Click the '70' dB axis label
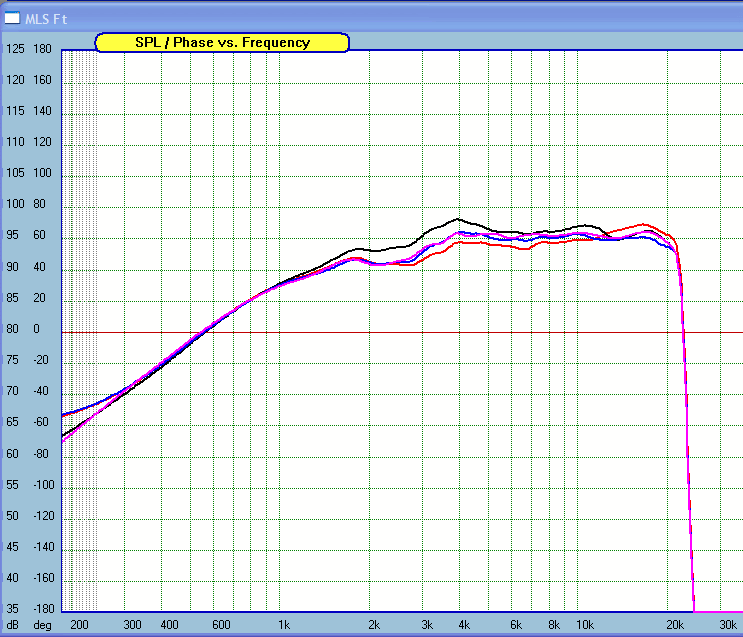 (x=12, y=391)
